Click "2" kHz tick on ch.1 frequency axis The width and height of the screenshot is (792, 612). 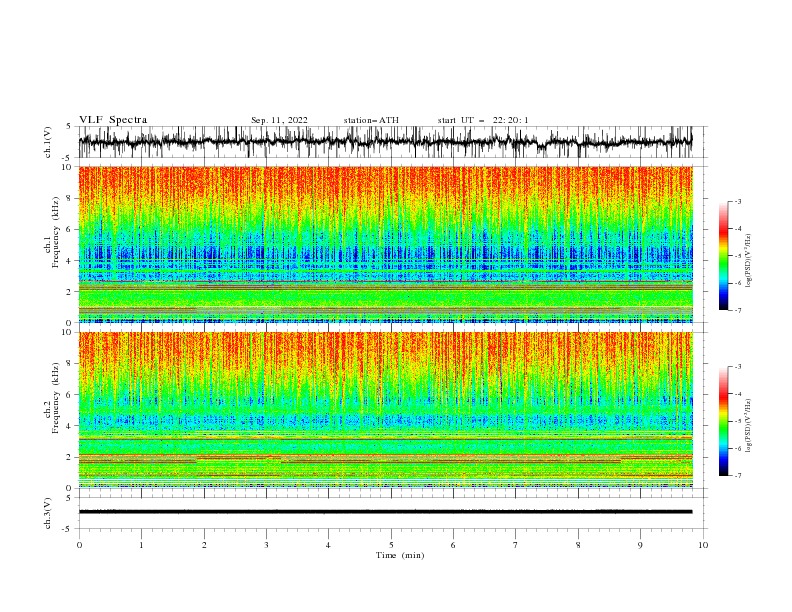click(x=70, y=291)
